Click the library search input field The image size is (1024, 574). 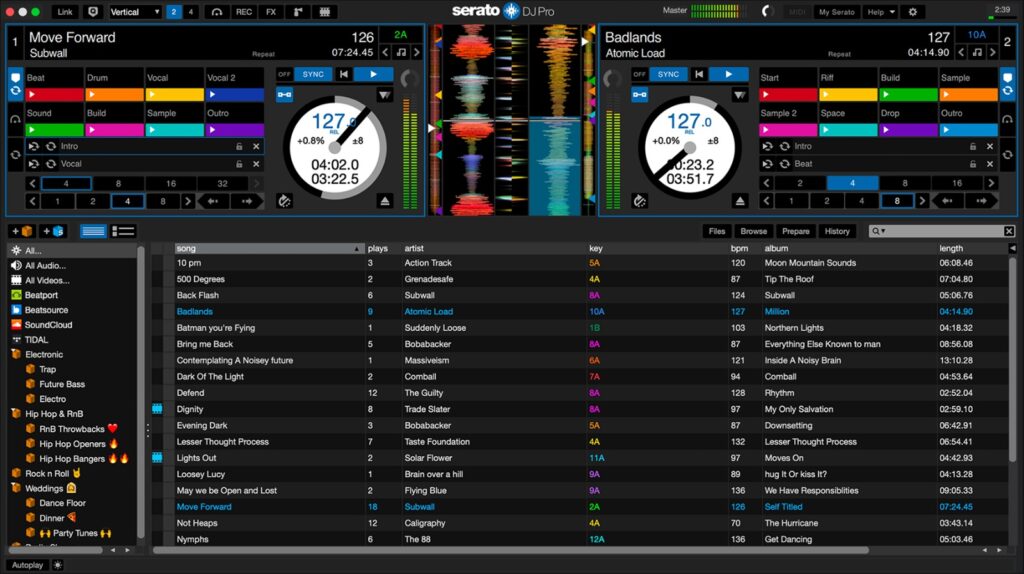[942, 231]
